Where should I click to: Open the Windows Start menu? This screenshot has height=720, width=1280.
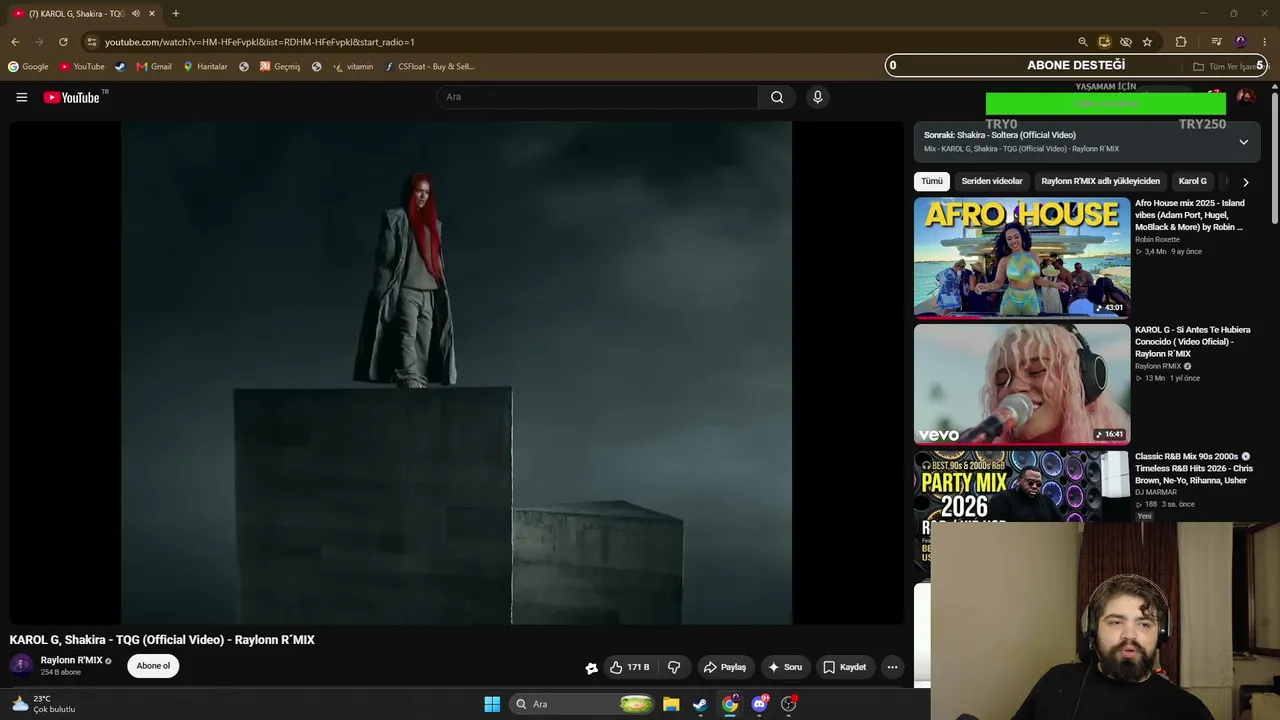click(x=492, y=704)
